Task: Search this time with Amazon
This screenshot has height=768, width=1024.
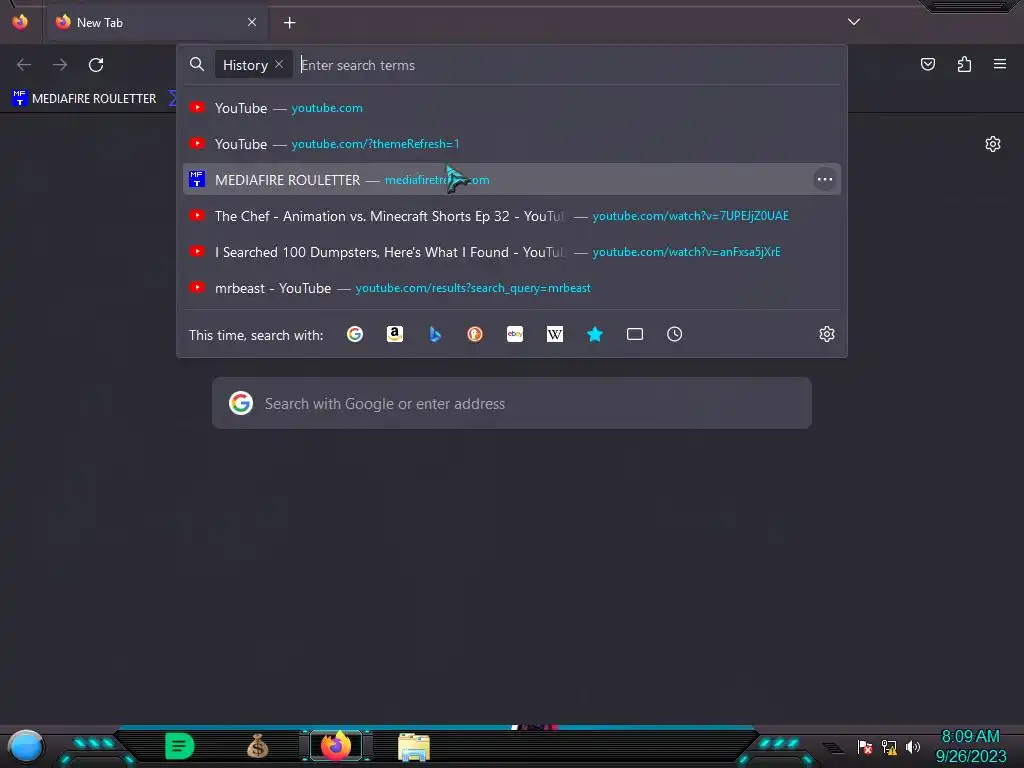Action: [x=394, y=334]
